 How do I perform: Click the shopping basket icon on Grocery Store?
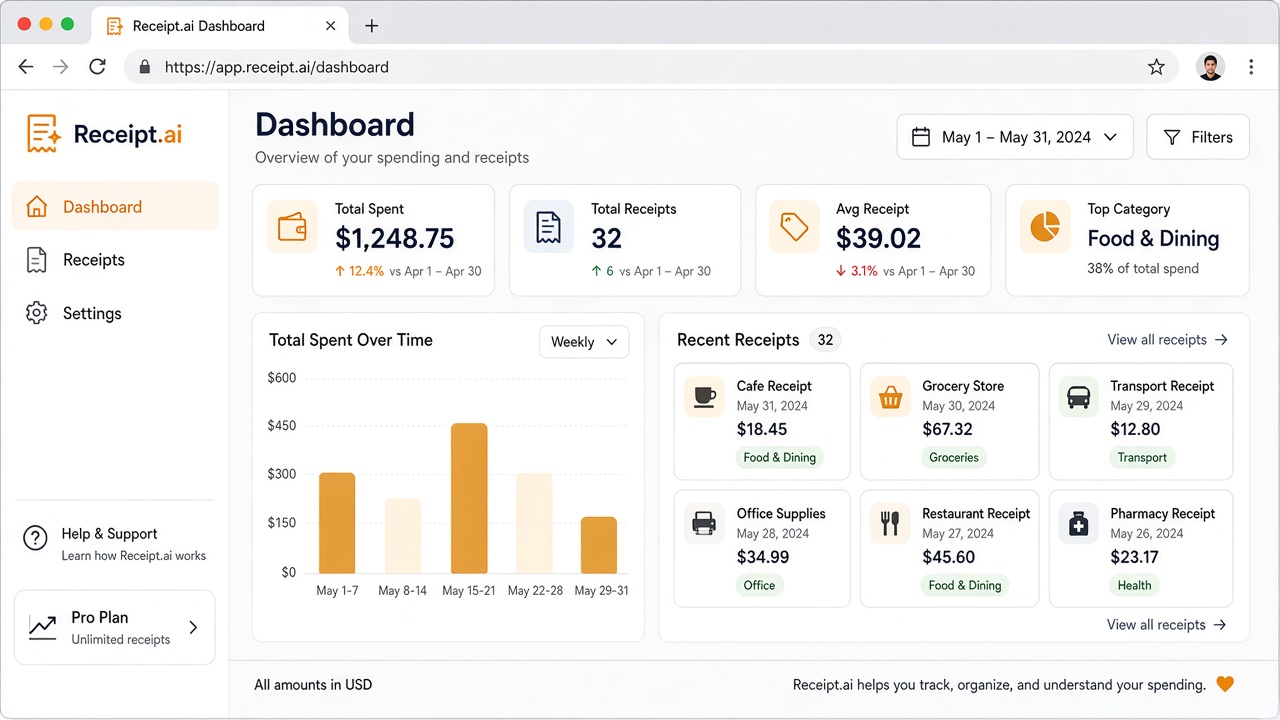(890, 397)
